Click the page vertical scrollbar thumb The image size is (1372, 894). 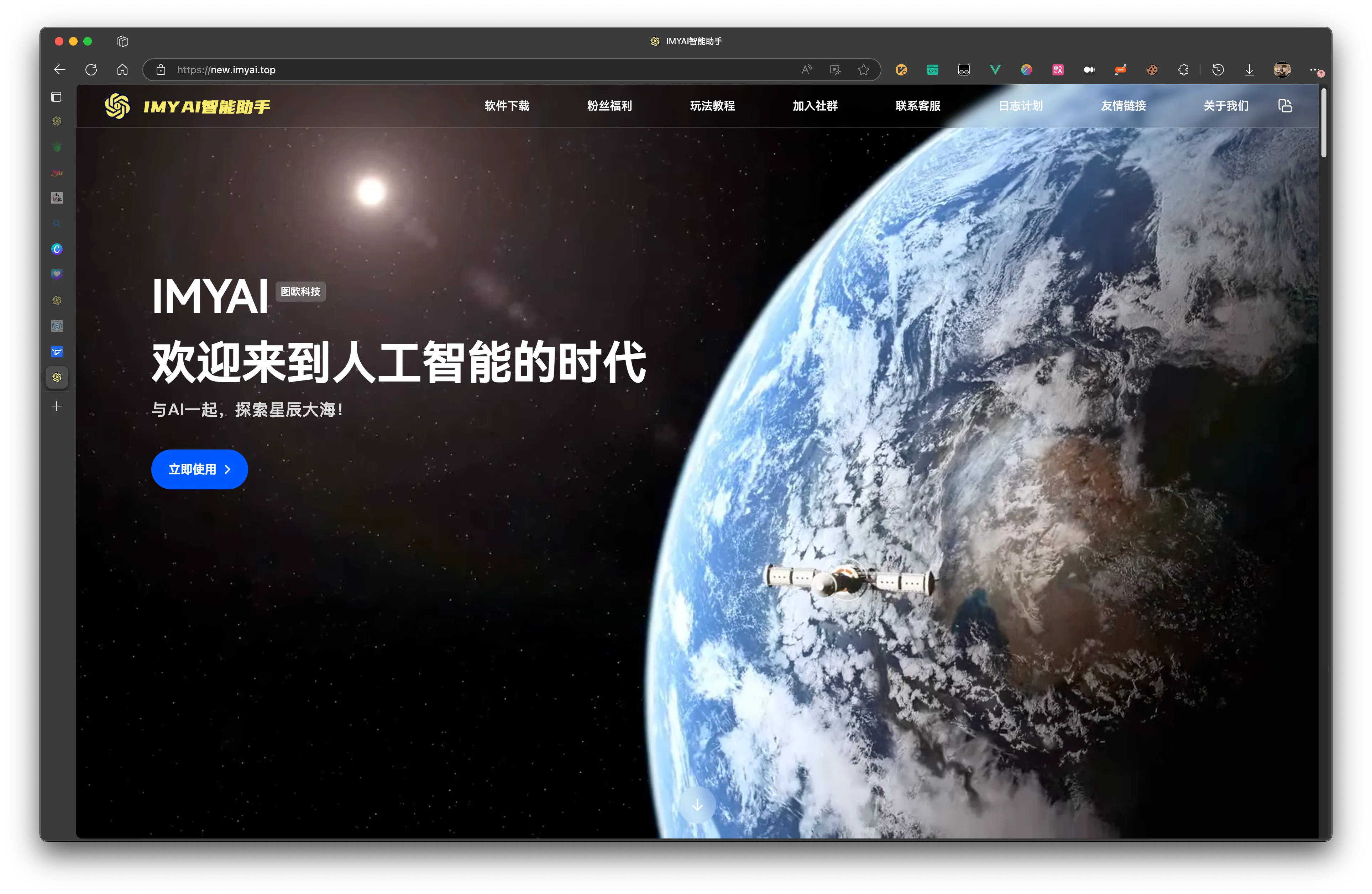(x=1324, y=123)
